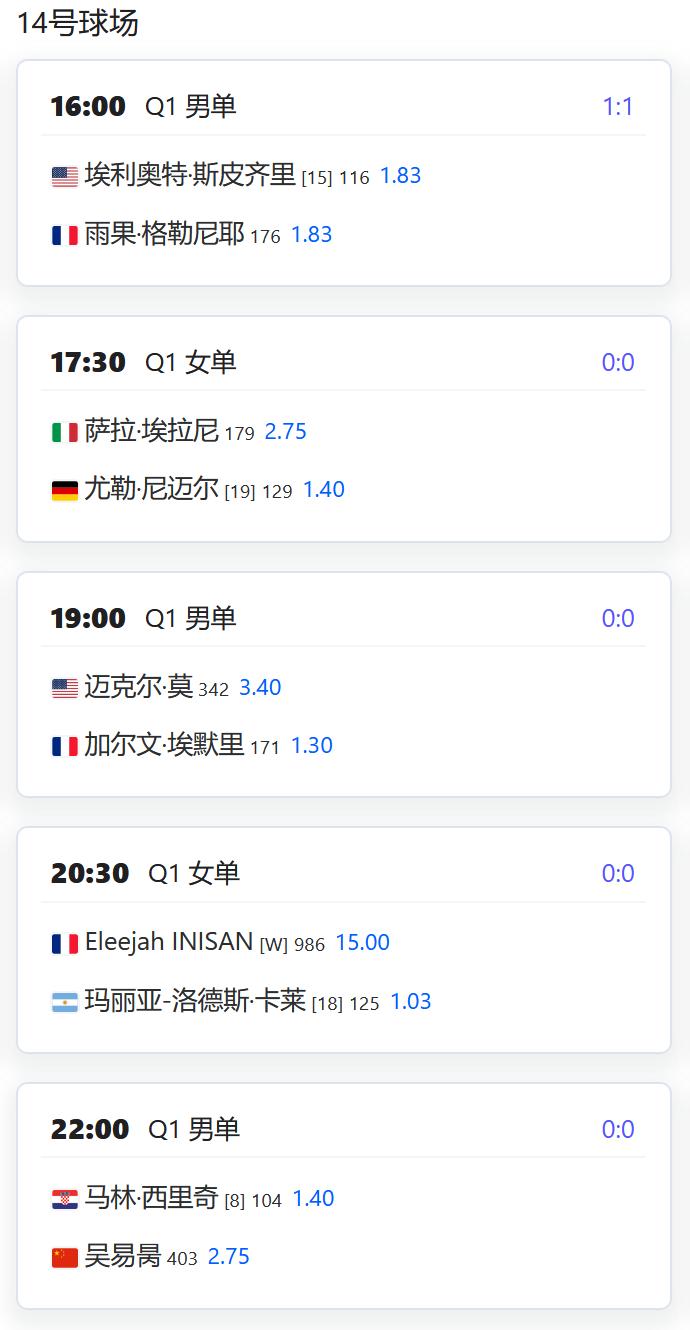Screen dimensions: 690x1330
Task: Click the Italian flag beside 萨拉·埃拉尼
Action: (65, 433)
